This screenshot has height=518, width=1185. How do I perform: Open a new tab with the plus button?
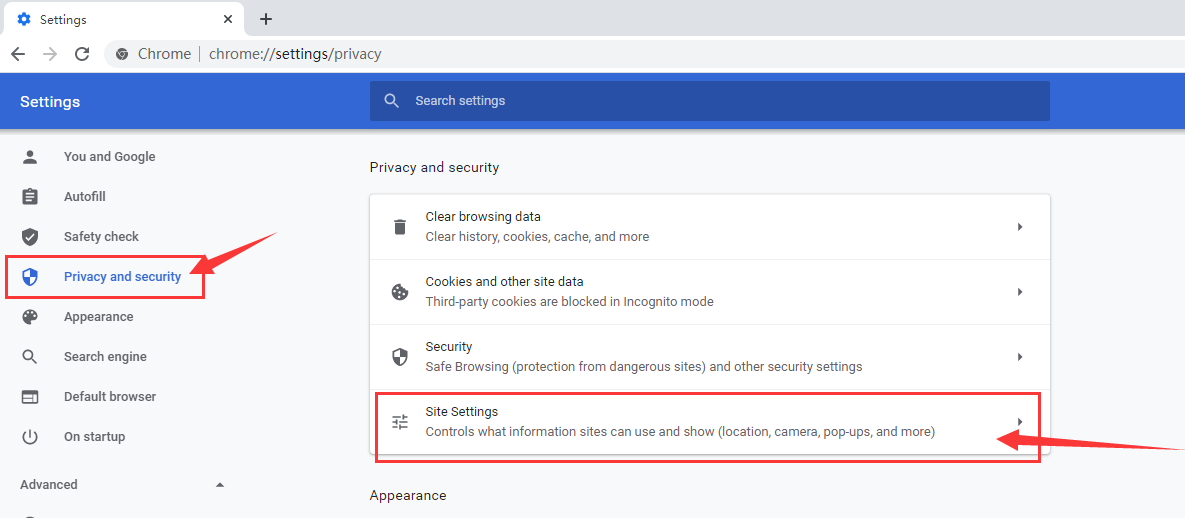coord(266,19)
